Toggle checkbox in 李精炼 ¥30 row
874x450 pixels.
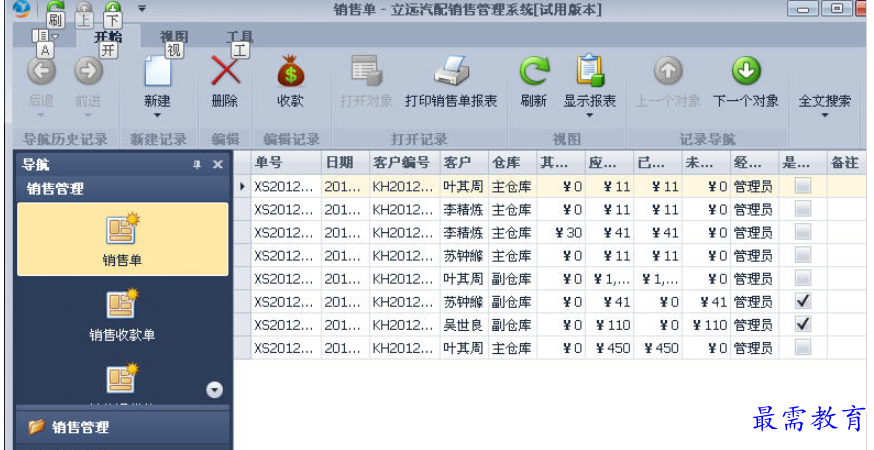pos(803,232)
